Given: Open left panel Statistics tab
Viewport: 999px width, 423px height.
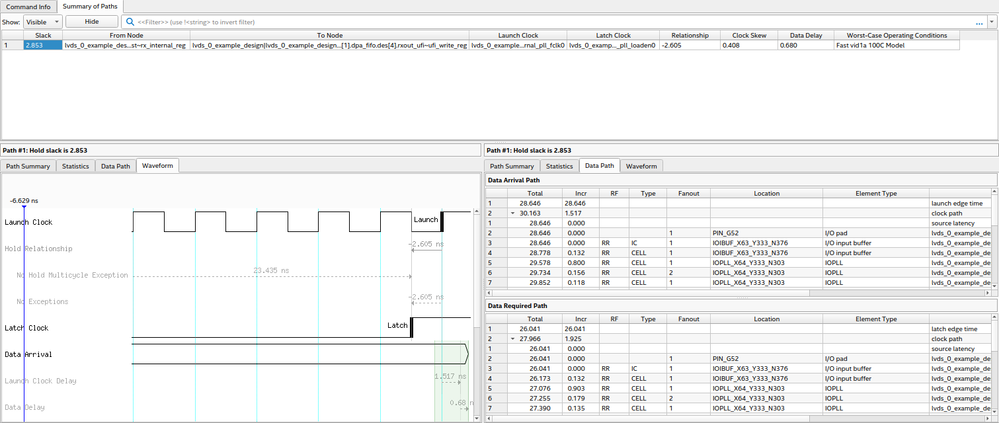Looking at the screenshot, I should [75, 166].
